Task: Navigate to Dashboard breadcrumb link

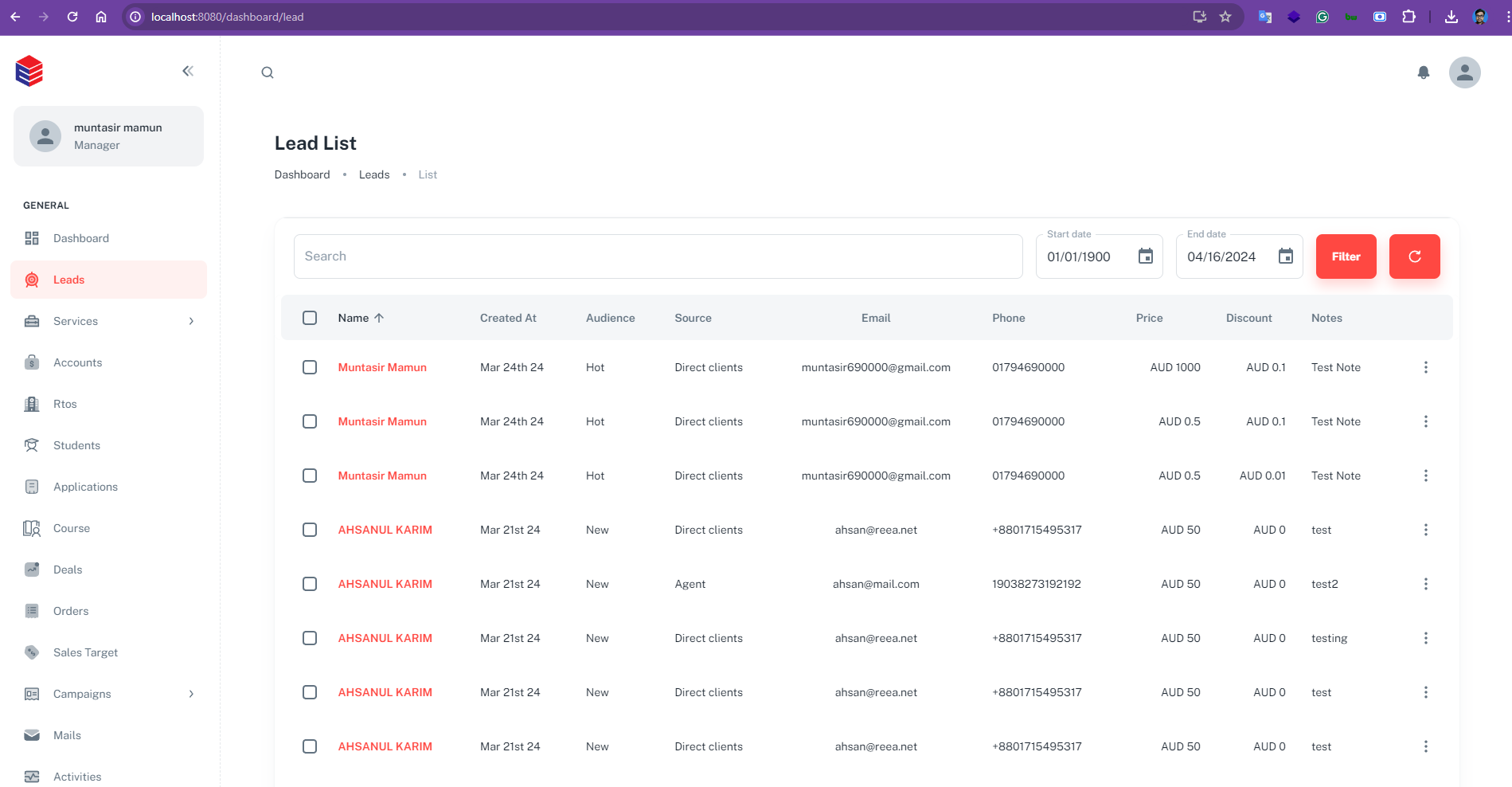Action: pyautogui.click(x=302, y=174)
